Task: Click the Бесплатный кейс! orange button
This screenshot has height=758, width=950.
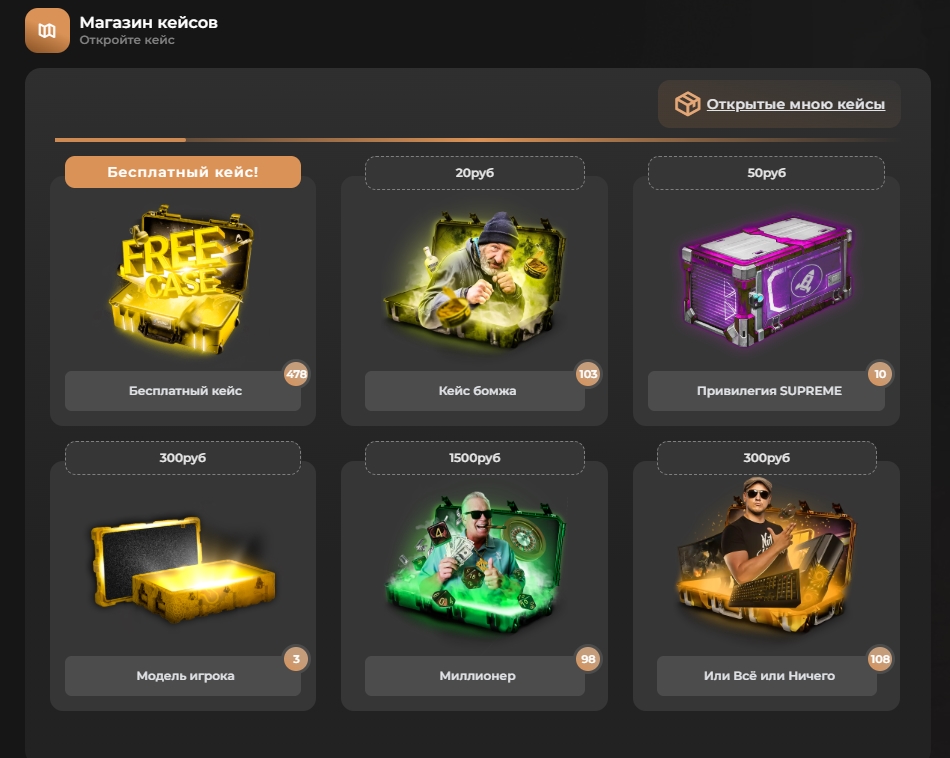Action: 183,172
